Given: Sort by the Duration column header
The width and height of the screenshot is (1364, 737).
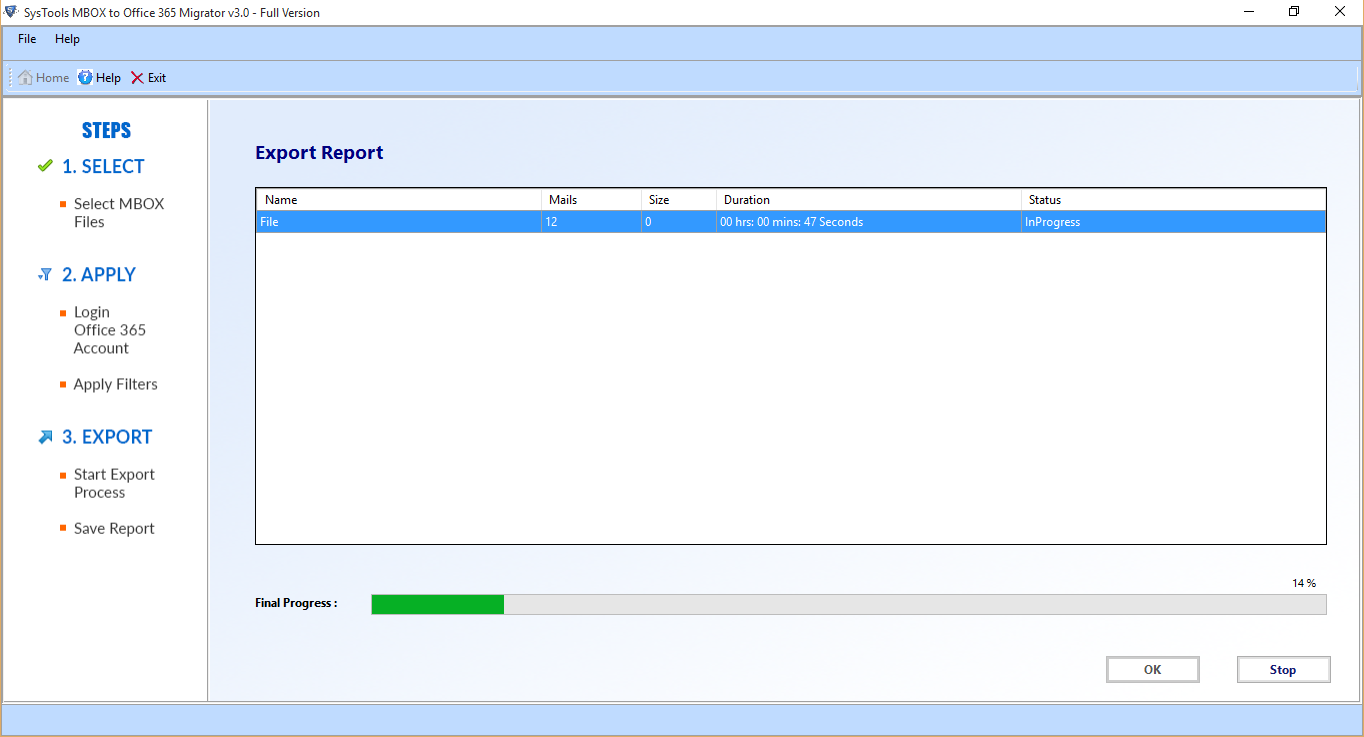Looking at the screenshot, I should click(x=869, y=200).
